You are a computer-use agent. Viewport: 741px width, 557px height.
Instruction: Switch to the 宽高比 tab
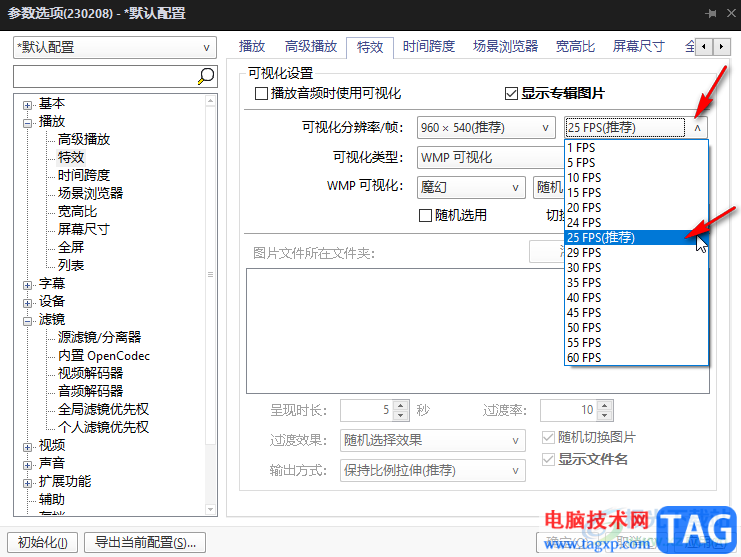click(x=575, y=46)
